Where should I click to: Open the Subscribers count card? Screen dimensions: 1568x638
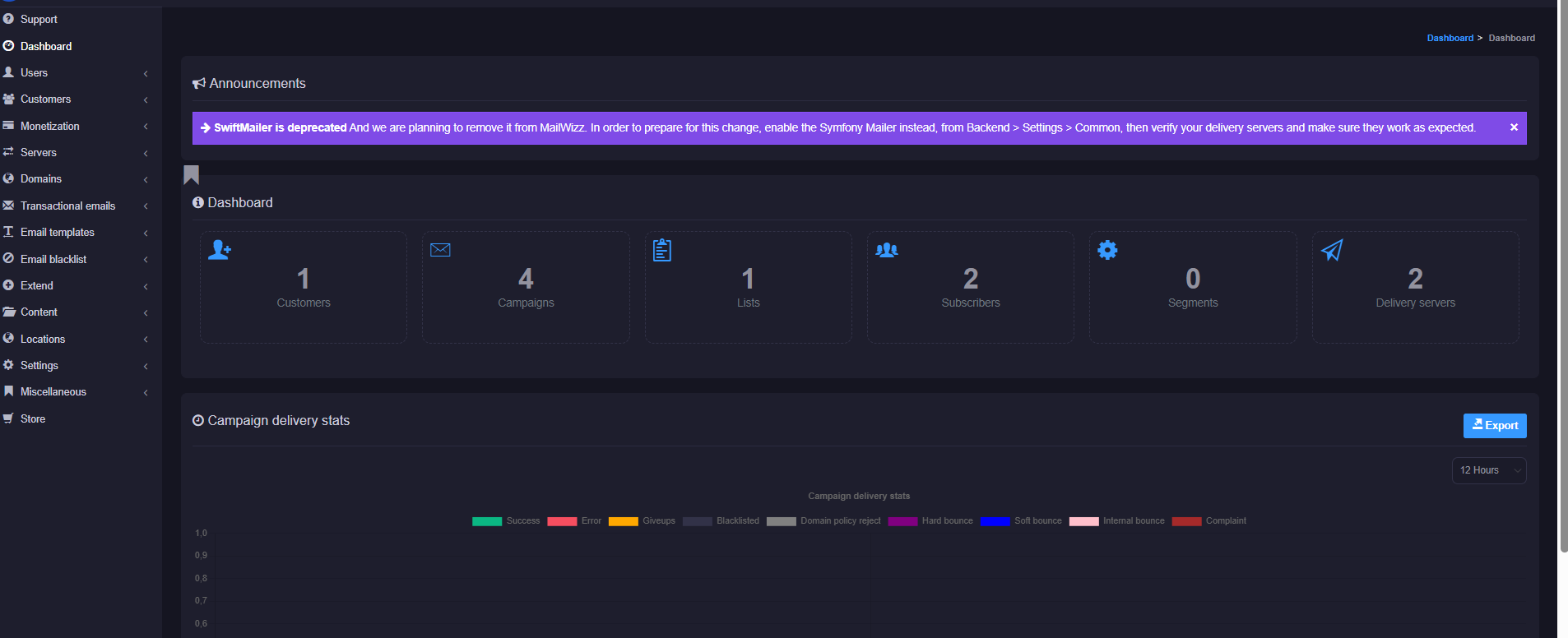click(x=971, y=287)
